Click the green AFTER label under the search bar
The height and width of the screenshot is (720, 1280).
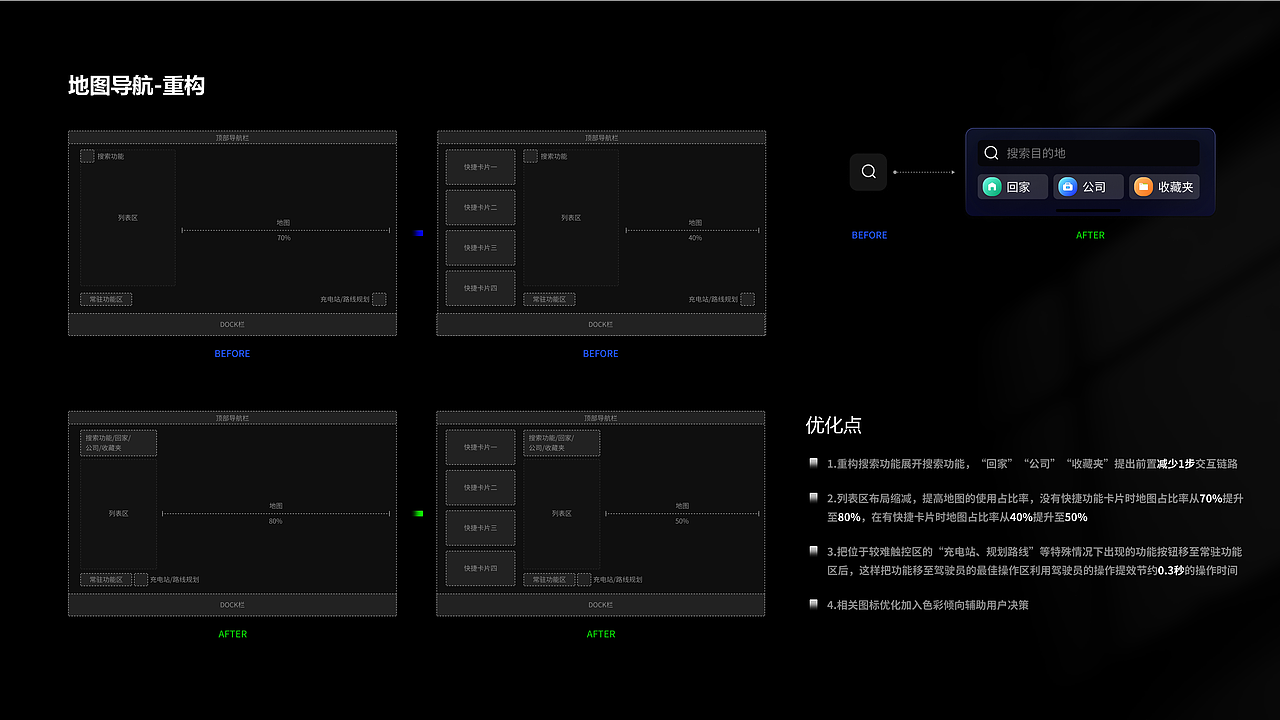pyautogui.click(x=1090, y=235)
